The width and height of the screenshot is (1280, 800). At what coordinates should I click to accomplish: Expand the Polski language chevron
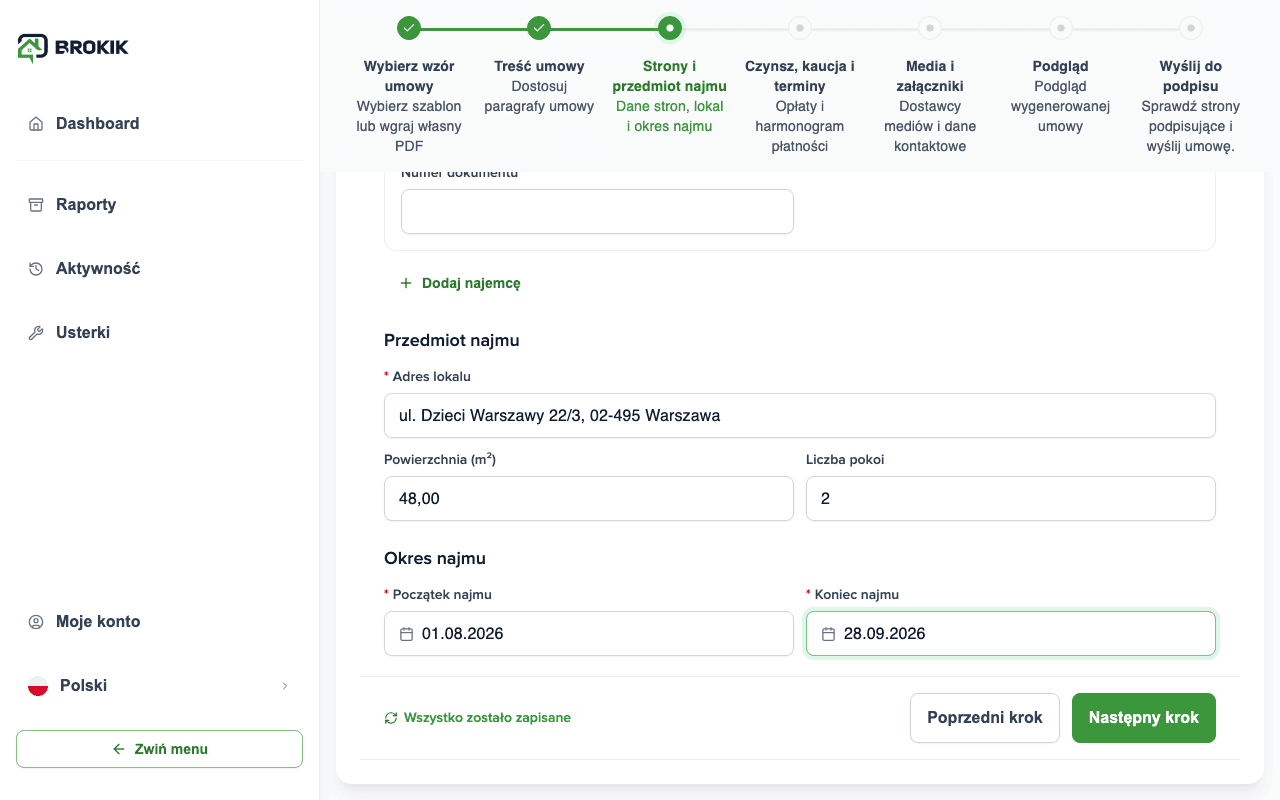click(285, 686)
